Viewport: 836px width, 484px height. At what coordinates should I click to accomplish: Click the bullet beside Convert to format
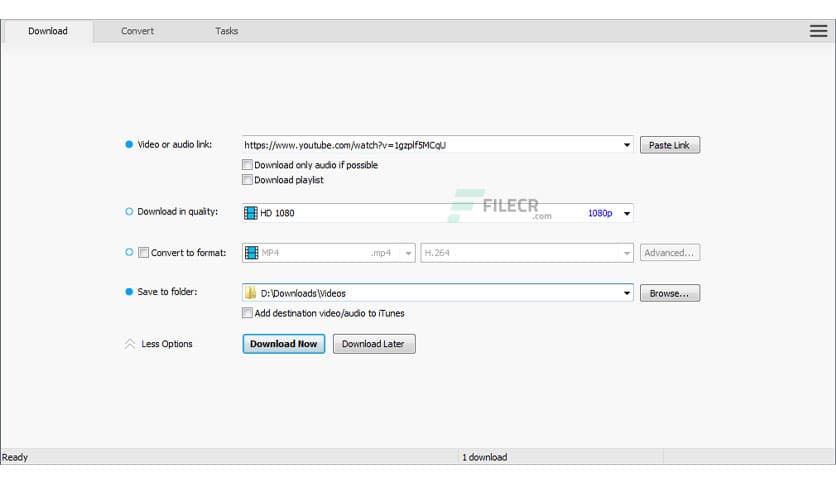point(128,252)
